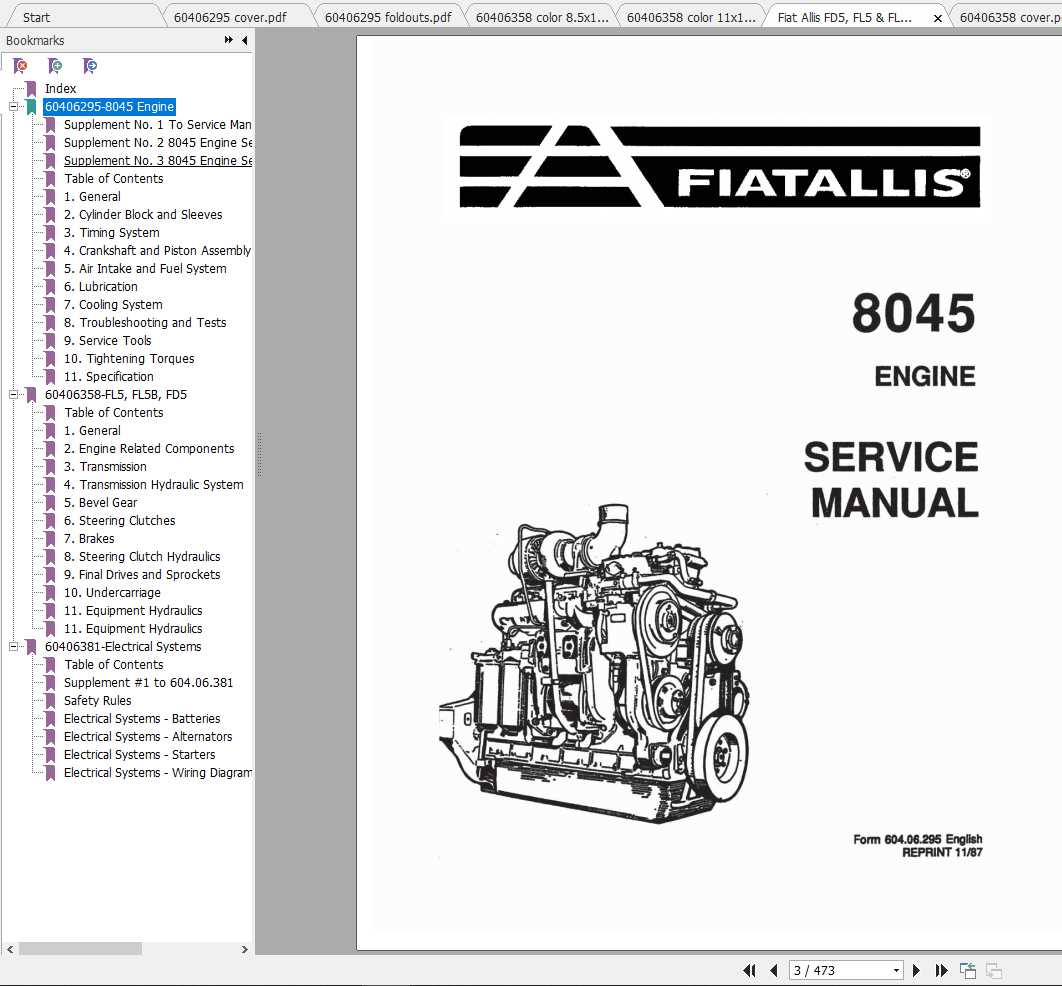This screenshot has width=1062, height=986.
Task: Click the bookmarks horizontal scrollbar thumb
Action: point(80,949)
